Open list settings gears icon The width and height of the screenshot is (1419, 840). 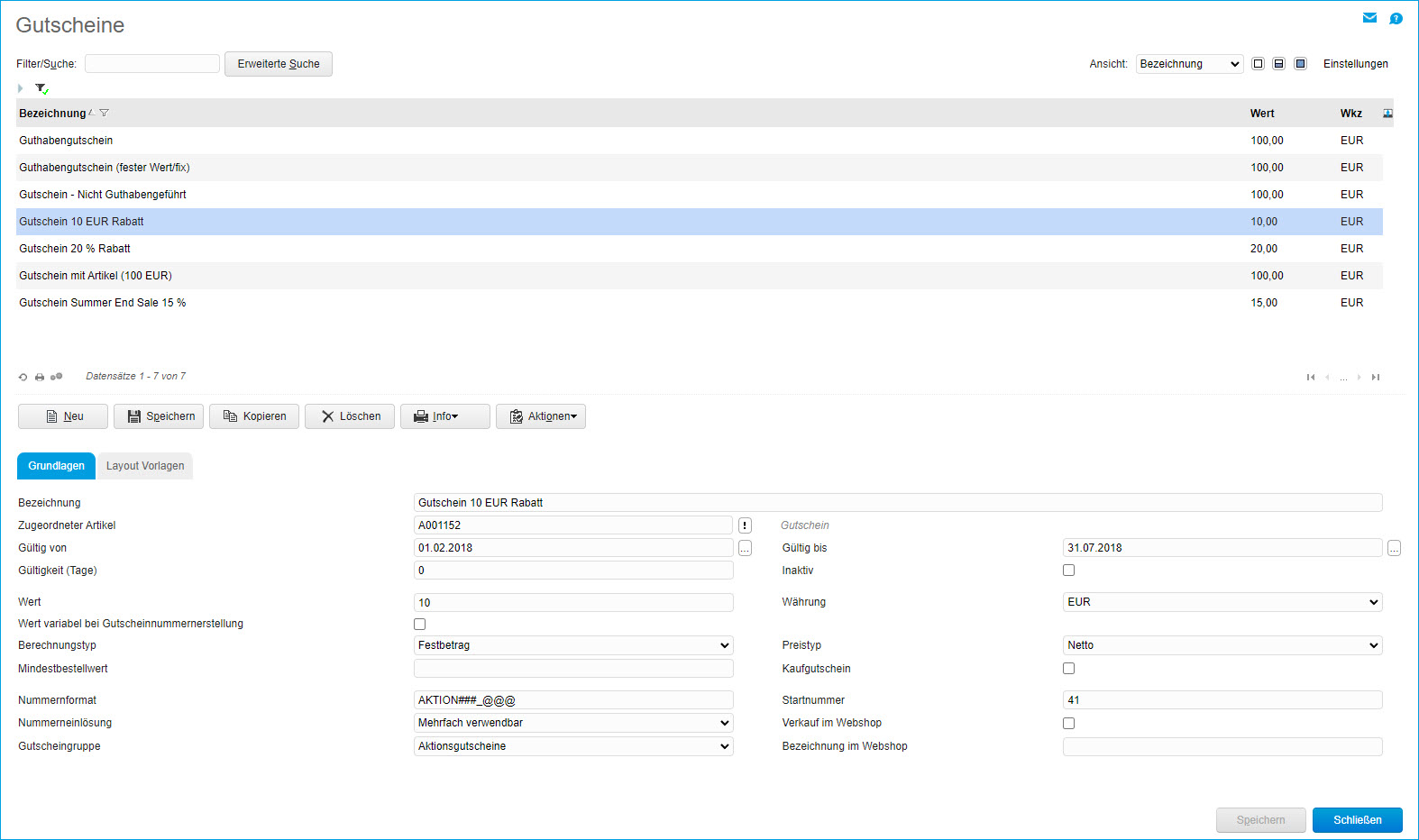56,377
